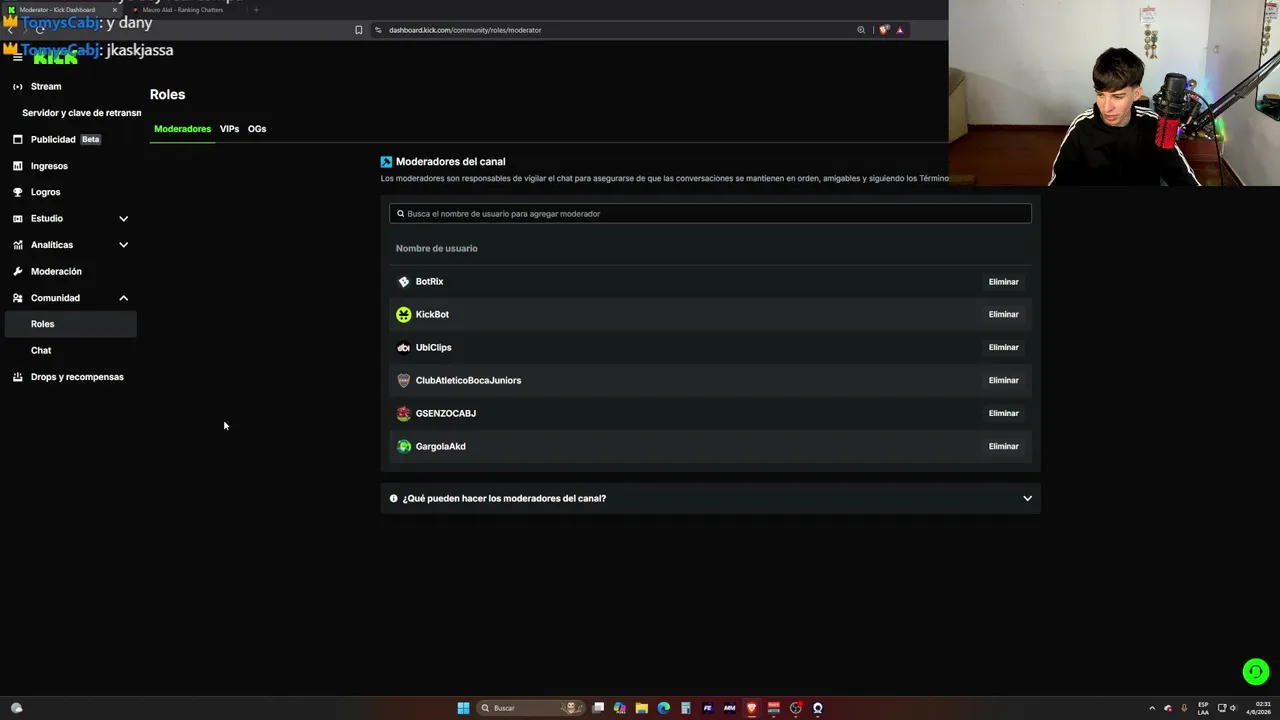Click the Logros trophy icon
This screenshot has width=1280, height=720.
tap(18, 192)
